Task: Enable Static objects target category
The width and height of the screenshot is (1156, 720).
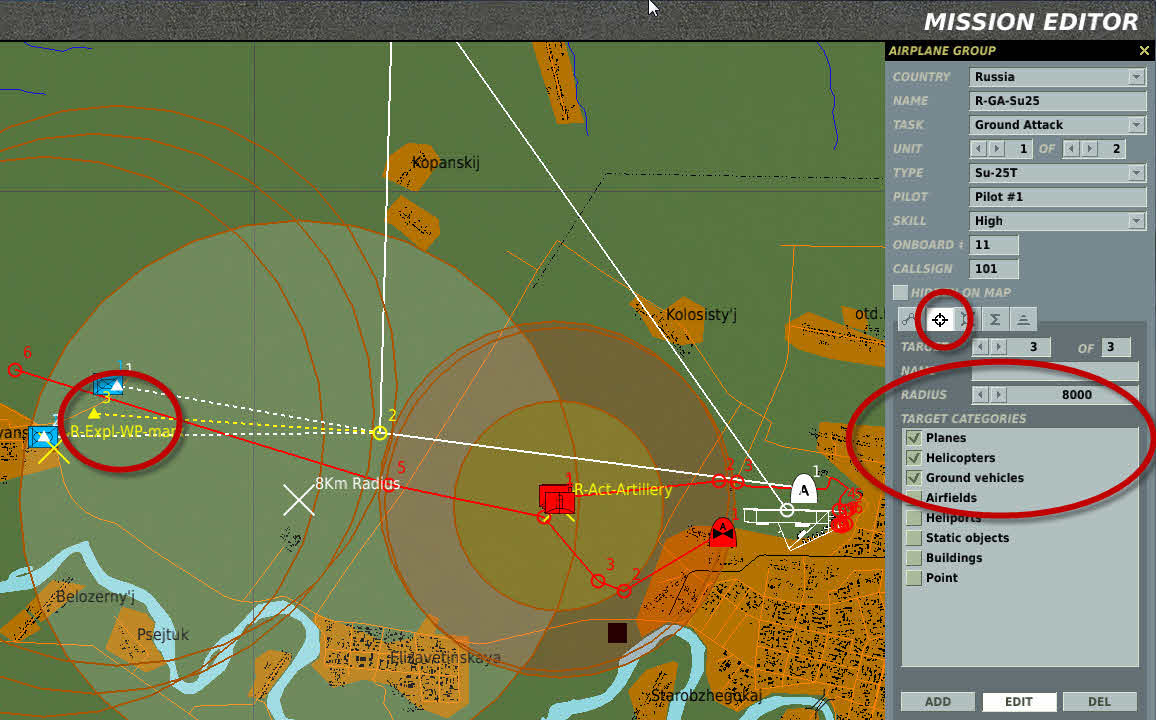Action: pos(914,538)
